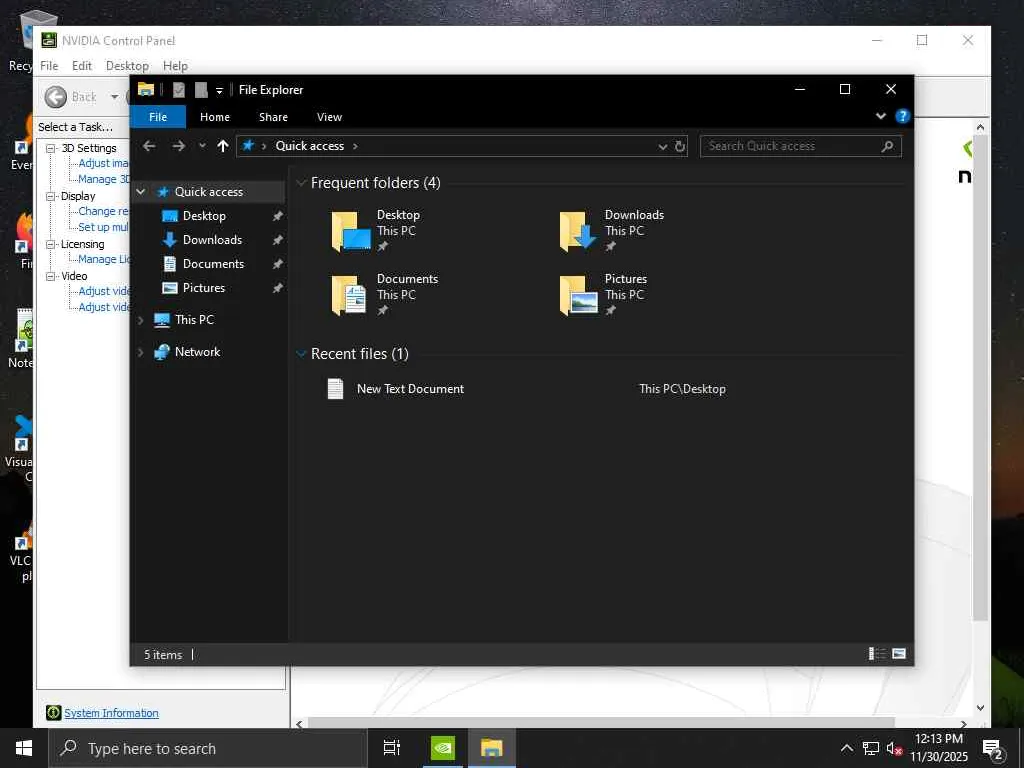Select Documents in the navigation pane
The width and height of the screenshot is (1024, 768).
[214, 264]
